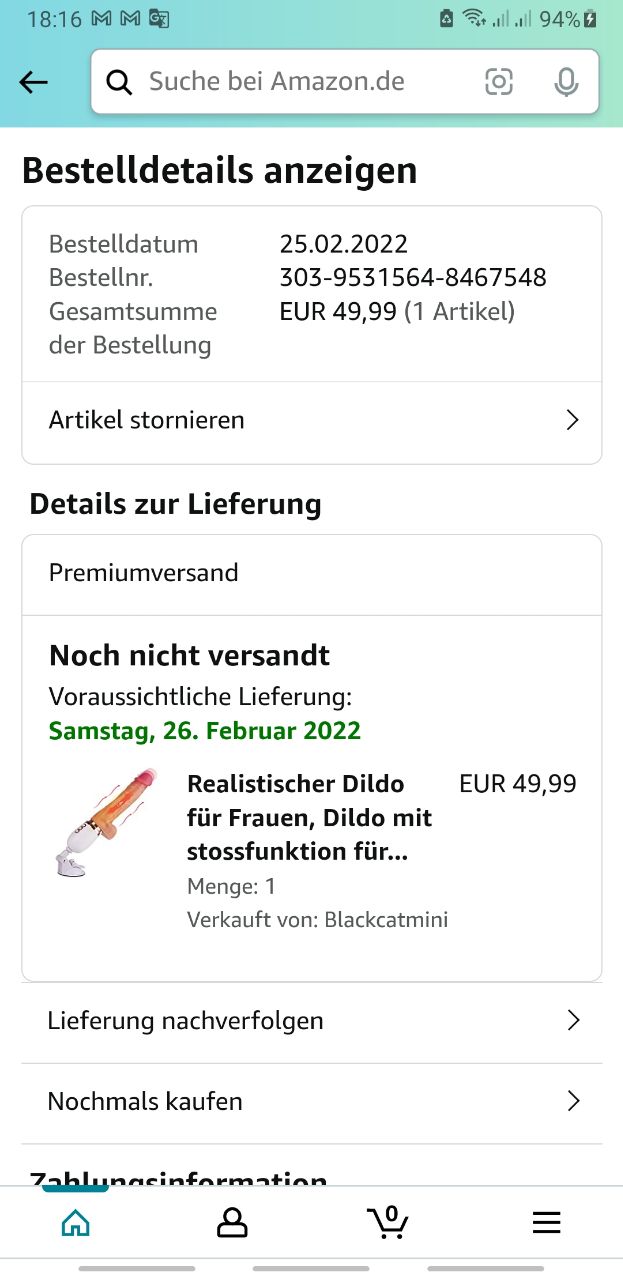Tap the battery status icon

(x=591, y=19)
